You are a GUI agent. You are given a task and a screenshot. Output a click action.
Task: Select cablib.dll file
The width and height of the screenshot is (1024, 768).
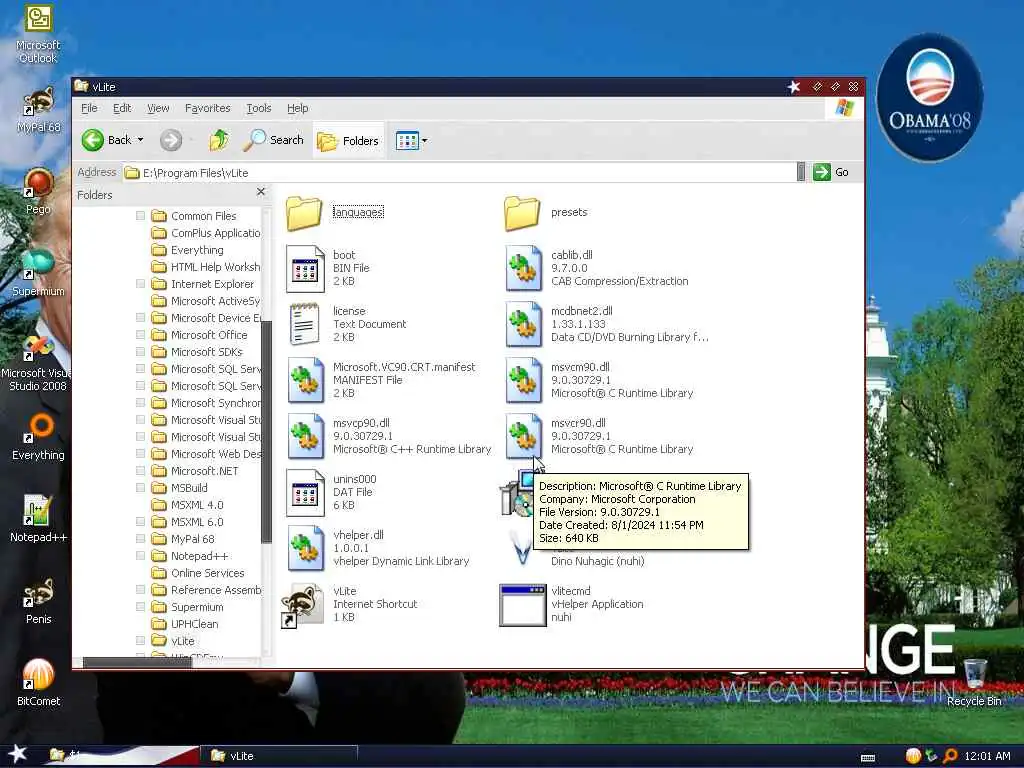523,268
